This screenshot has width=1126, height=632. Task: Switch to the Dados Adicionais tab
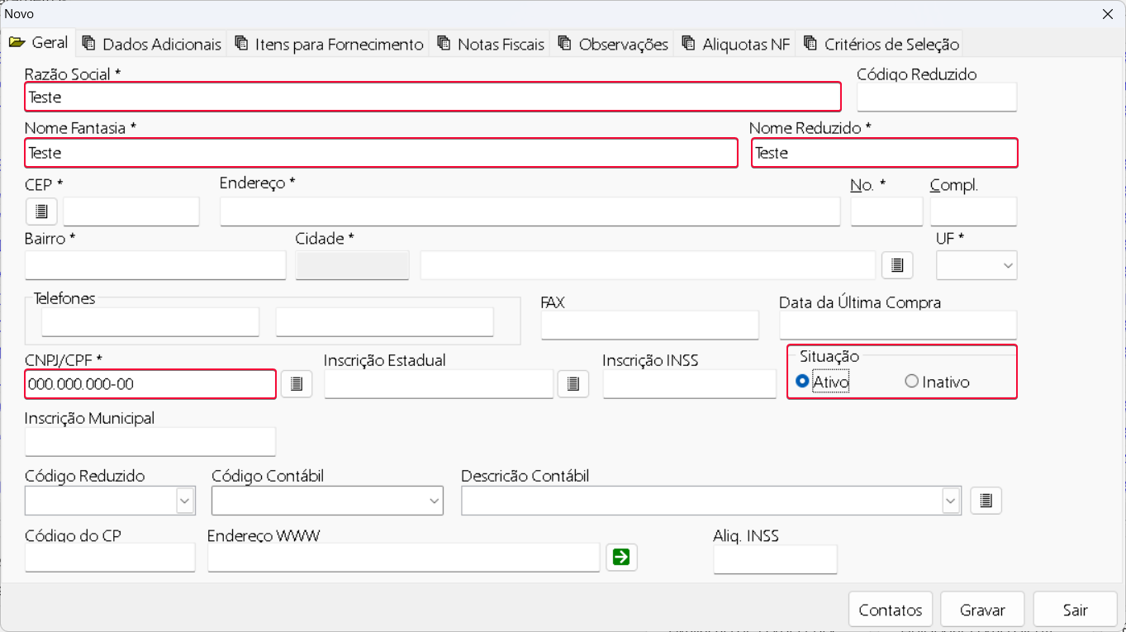pyautogui.click(x=152, y=44)
